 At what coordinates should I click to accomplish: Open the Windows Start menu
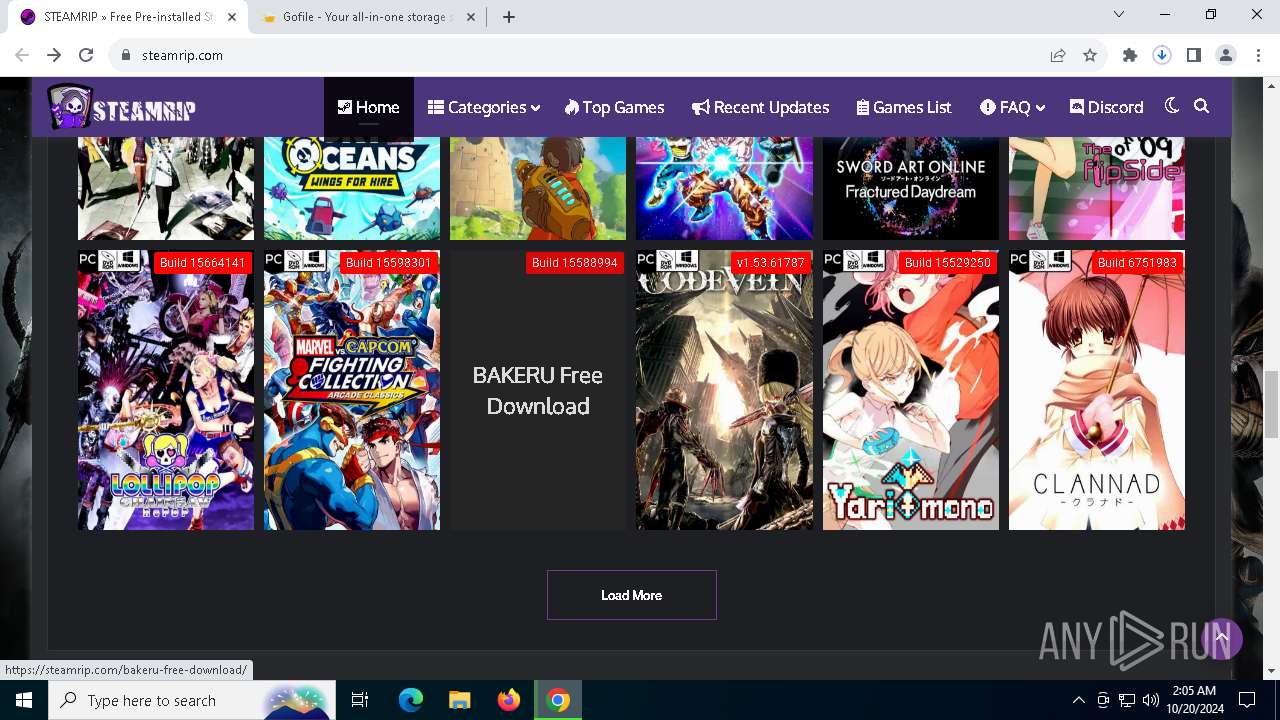click(x=24, y=700)
